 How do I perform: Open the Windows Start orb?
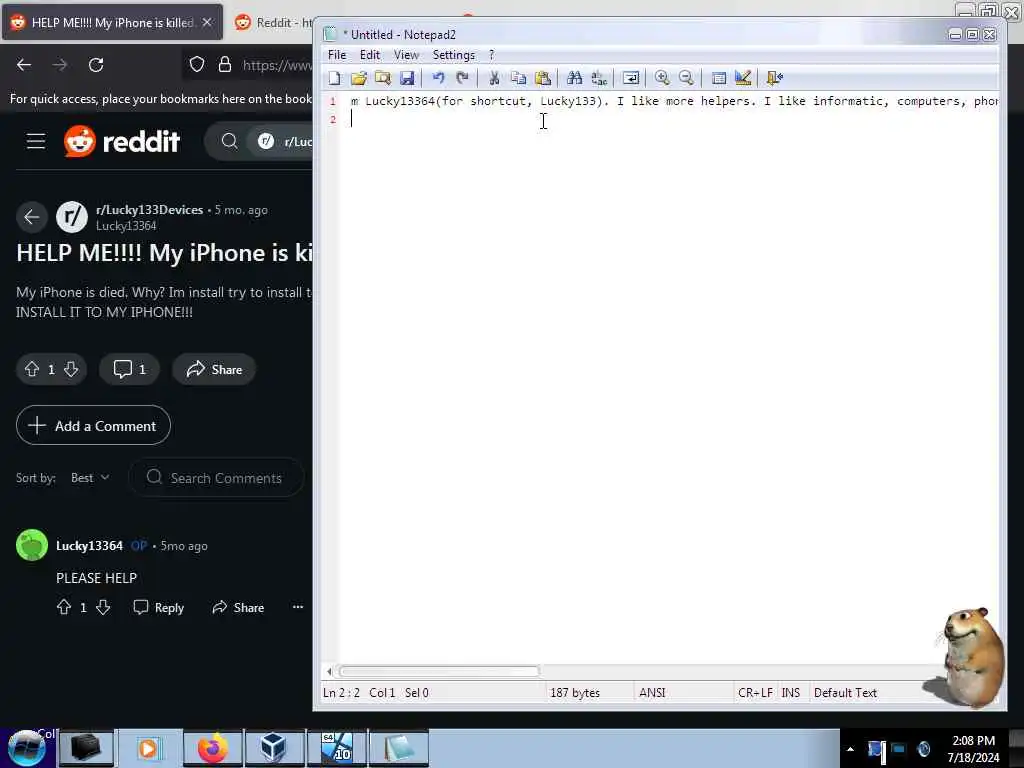(x=27, y=748)
